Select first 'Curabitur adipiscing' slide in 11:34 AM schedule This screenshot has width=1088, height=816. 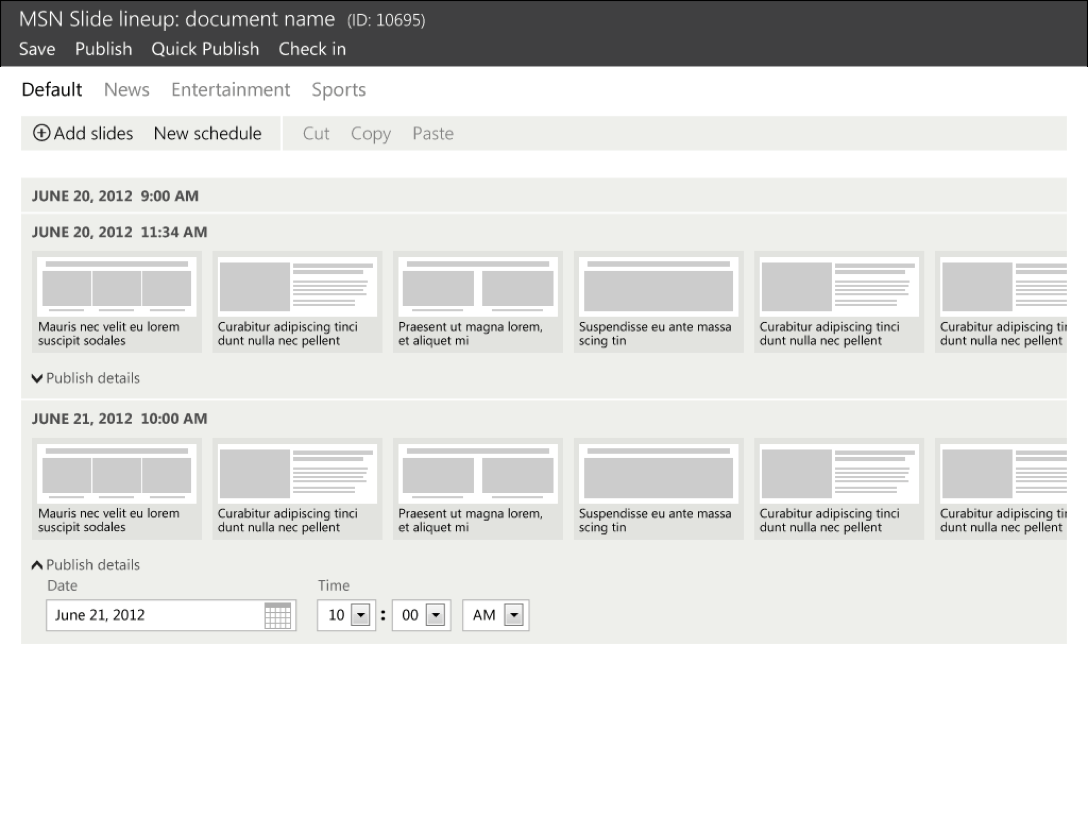[x=297, y=302]
